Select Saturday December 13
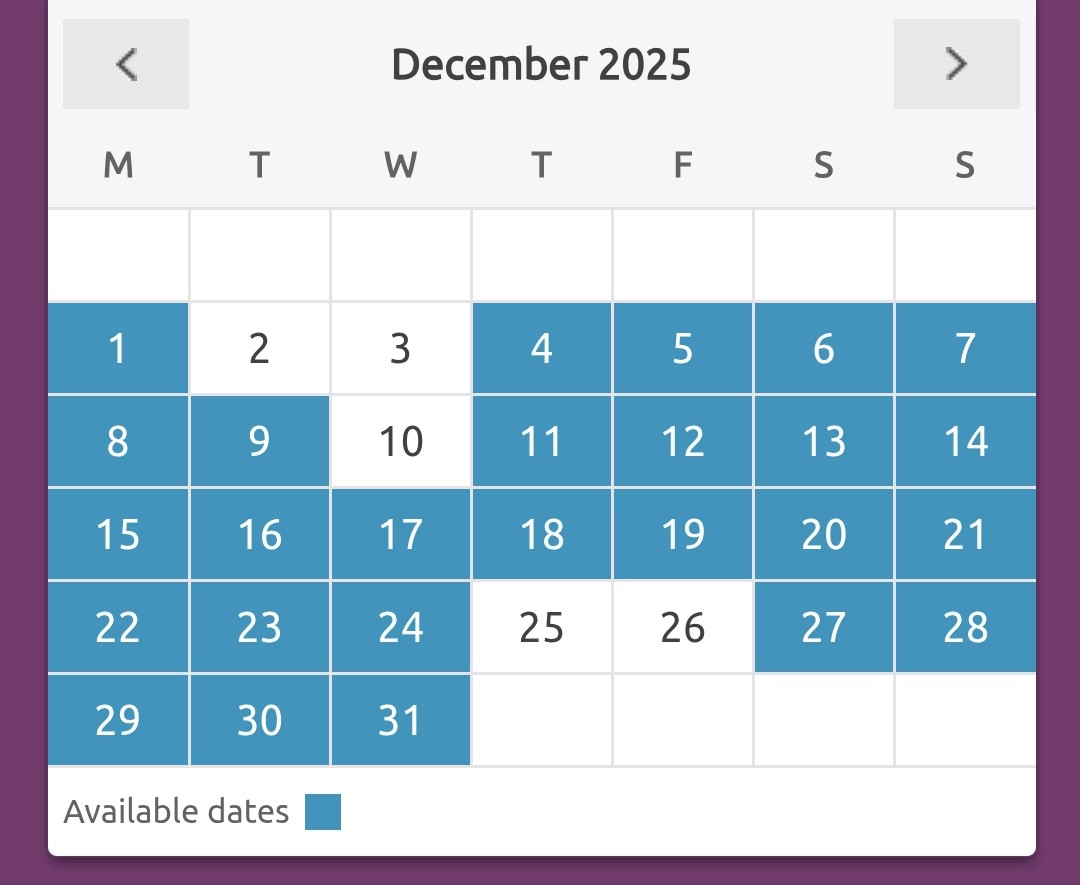This screenshot has width=1080, height=885. (x=824, y=441)
